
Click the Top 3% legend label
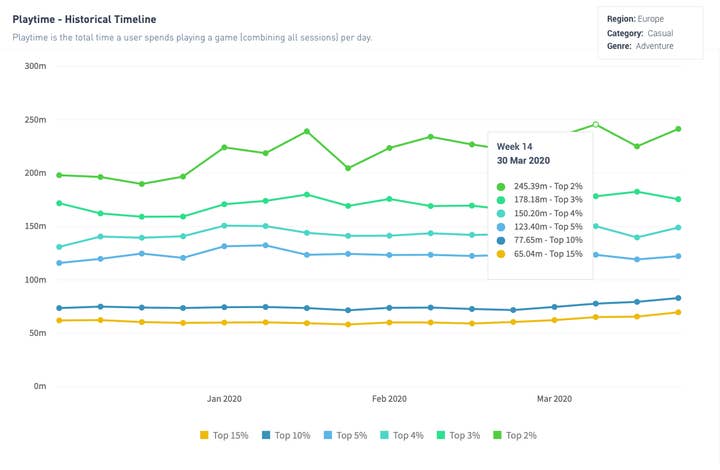pos(465,435)
